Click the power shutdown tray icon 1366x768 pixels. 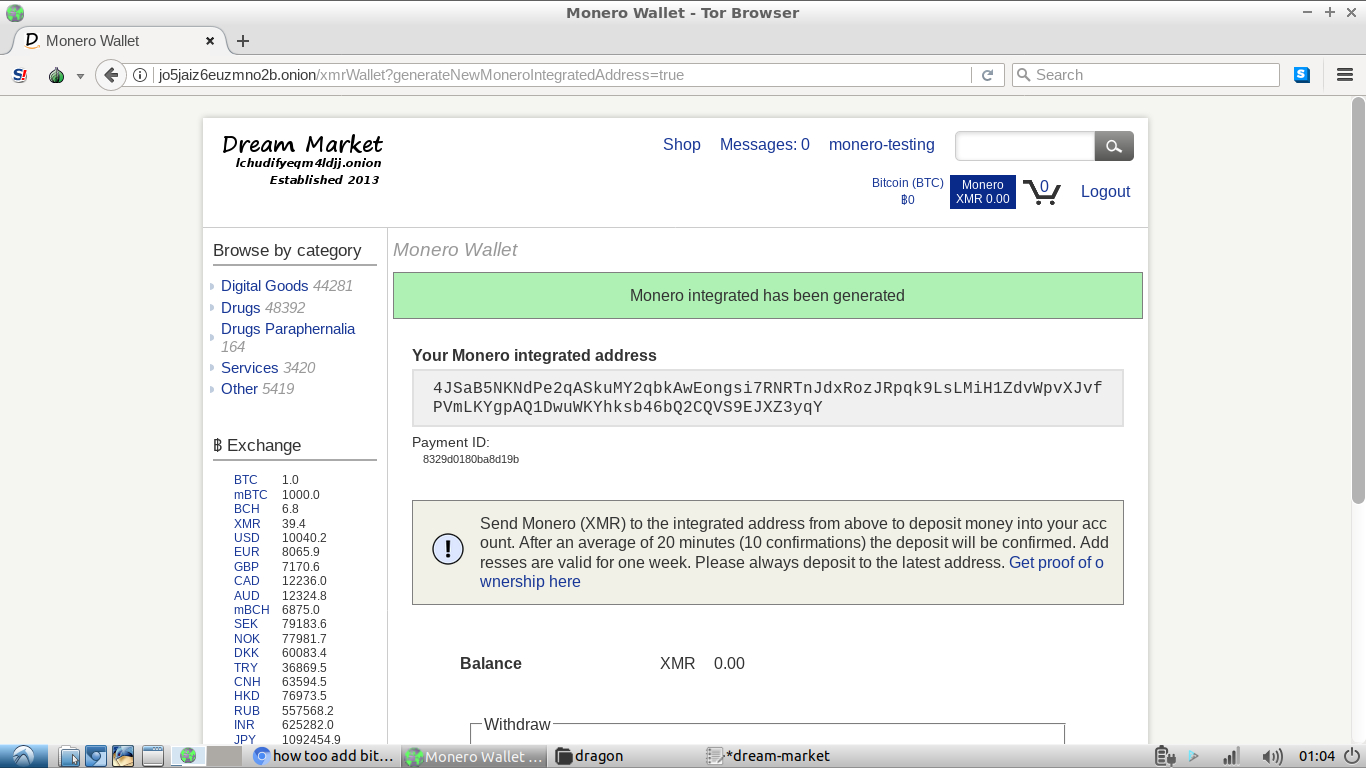(x=1352, y=756)
